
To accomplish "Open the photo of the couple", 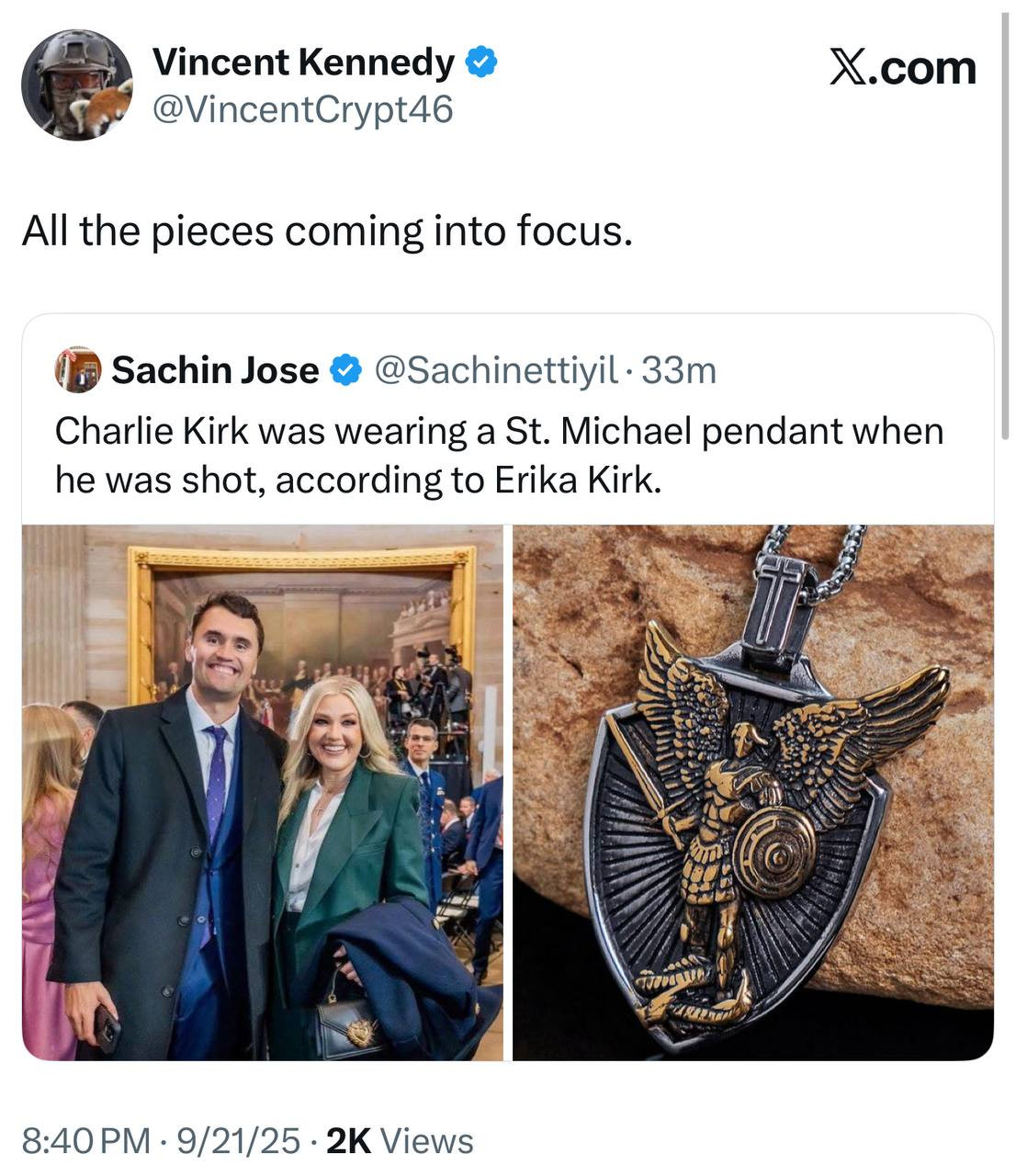I will 263,793.
